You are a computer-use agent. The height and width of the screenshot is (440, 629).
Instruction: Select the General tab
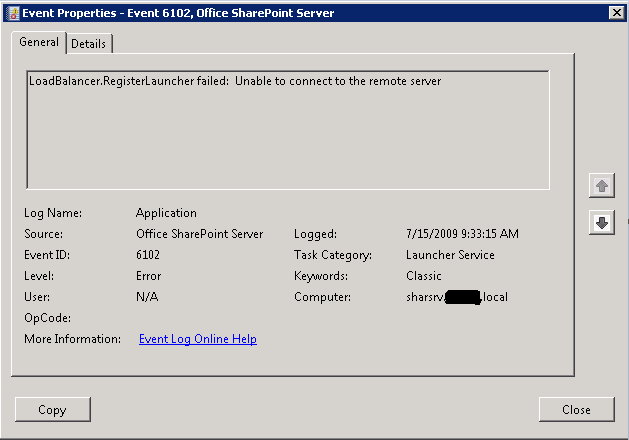pos(39,42)
